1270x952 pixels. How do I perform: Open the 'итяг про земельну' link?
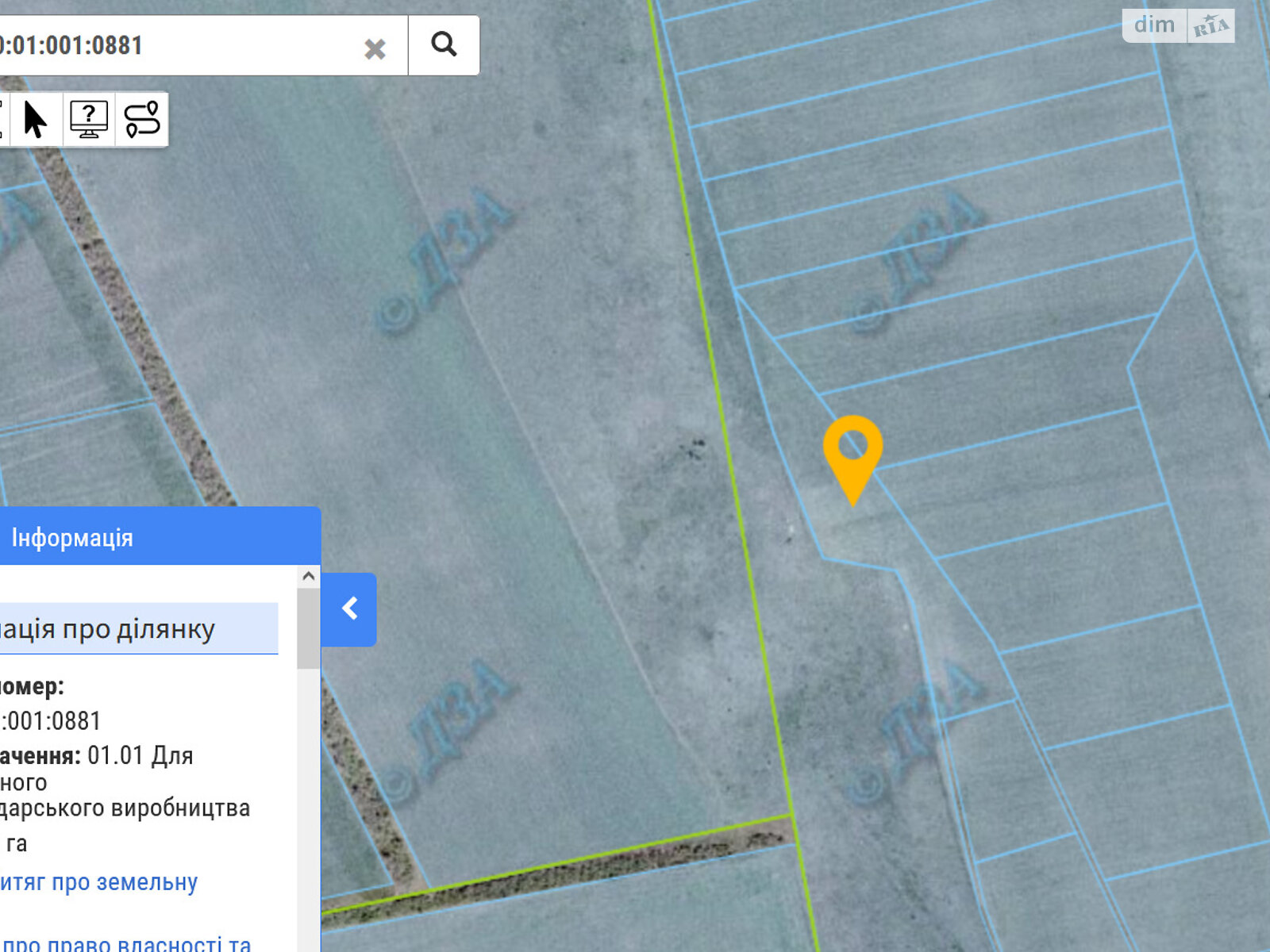click(98, 881)
